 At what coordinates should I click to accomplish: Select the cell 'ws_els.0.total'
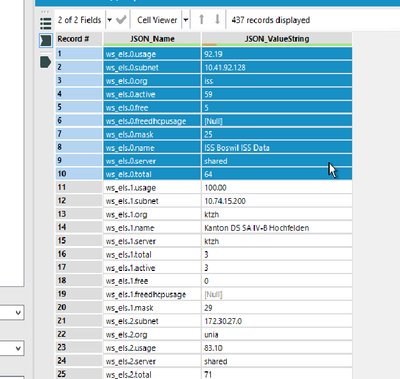pyautogui.click(x=152, y=174)
